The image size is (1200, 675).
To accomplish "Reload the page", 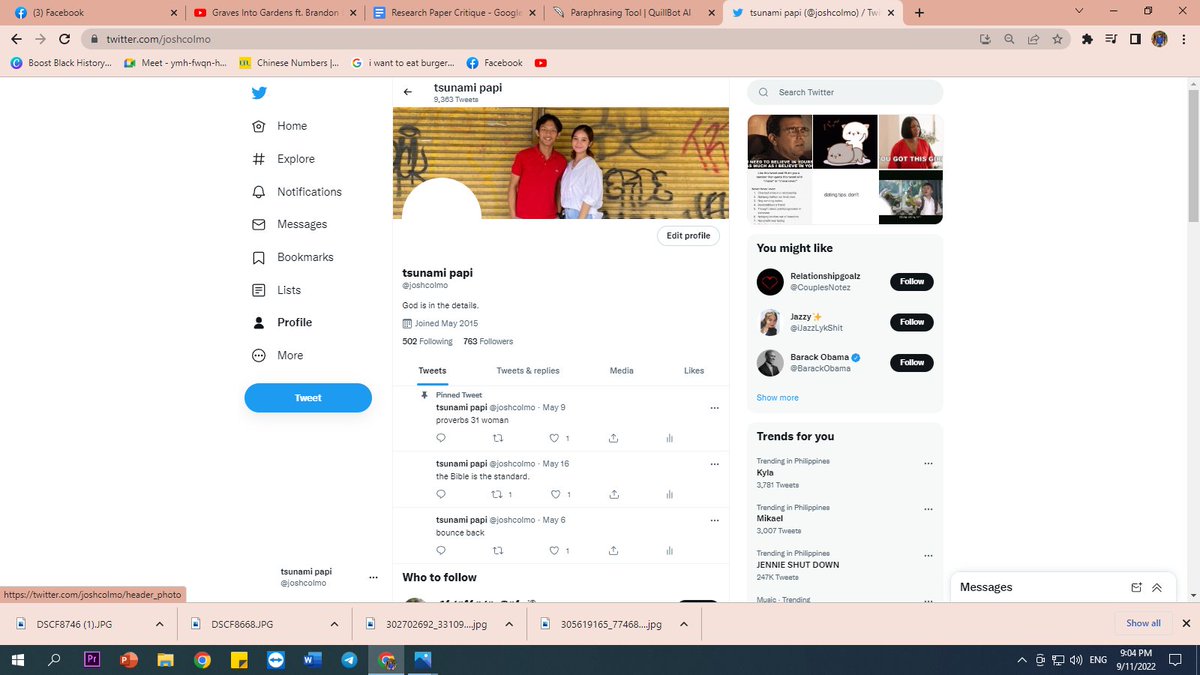I will [x=64, y=39].
